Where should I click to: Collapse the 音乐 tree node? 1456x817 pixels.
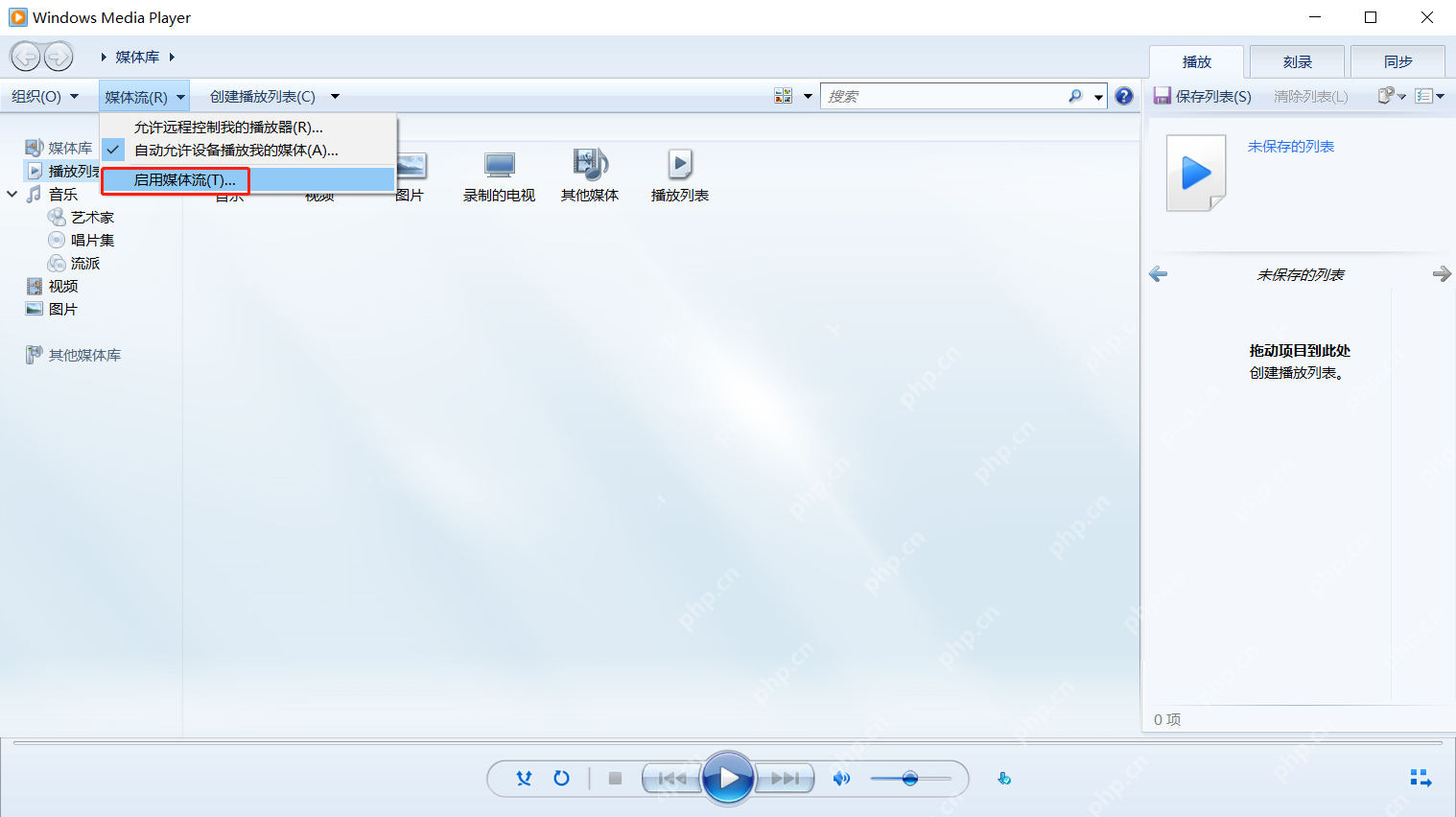(x=12, y=194)
